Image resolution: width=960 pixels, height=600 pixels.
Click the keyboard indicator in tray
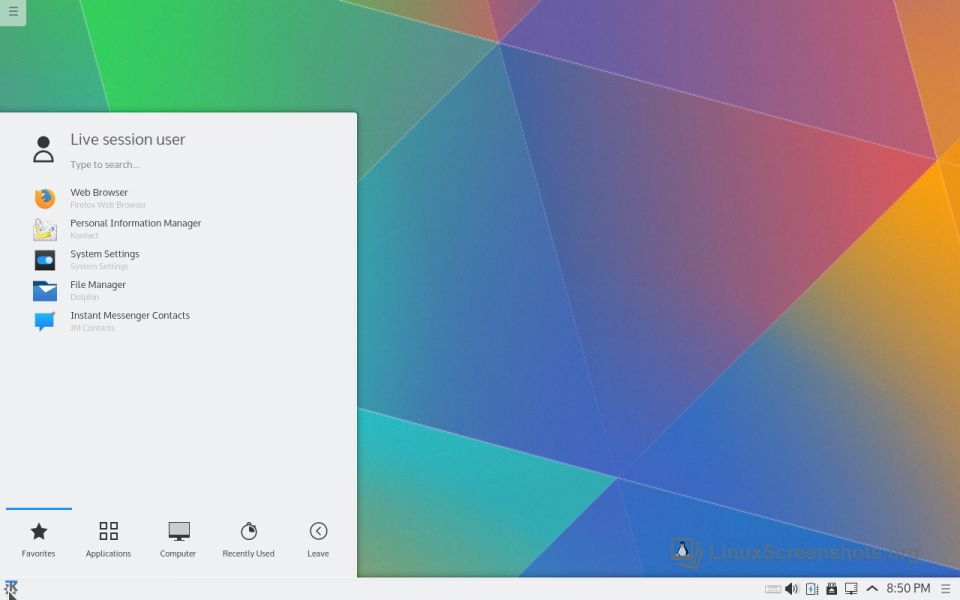[772, 589]
